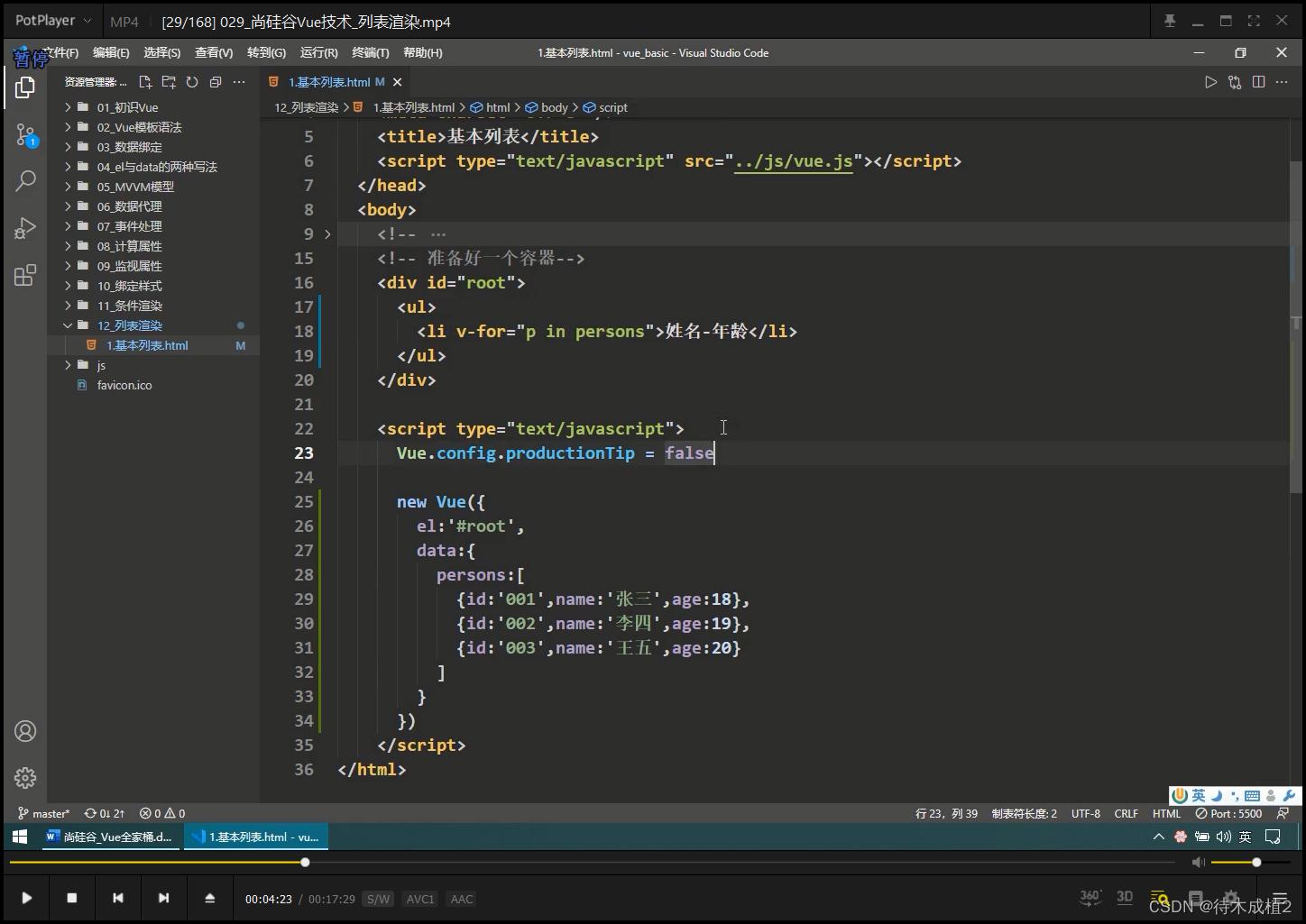Image resolution: width=1306 pixels, height=924 pixels.
Task: Open the Source Control view
Action: (25, 135)
